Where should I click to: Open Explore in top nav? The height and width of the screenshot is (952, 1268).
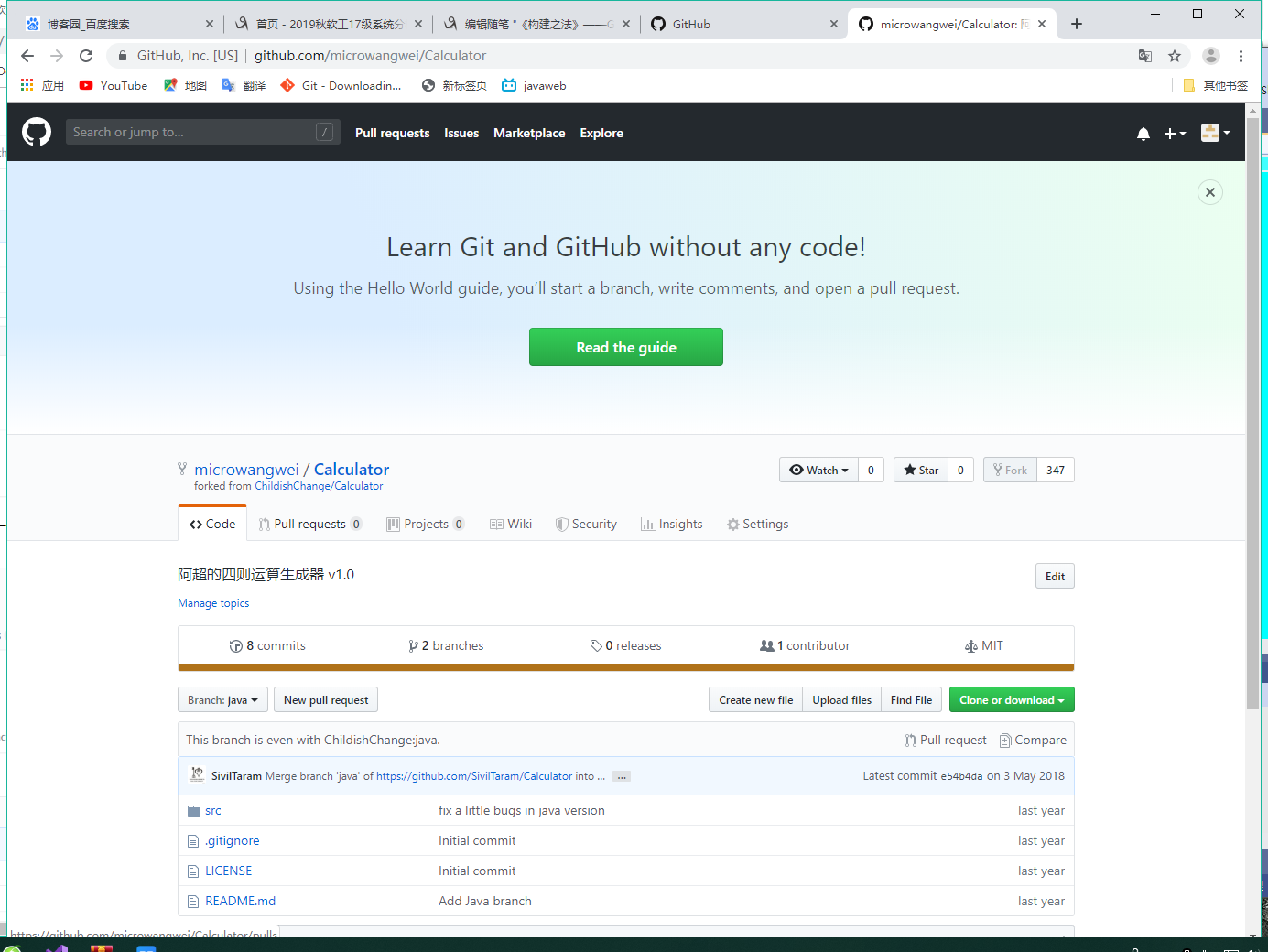[601, 133]
